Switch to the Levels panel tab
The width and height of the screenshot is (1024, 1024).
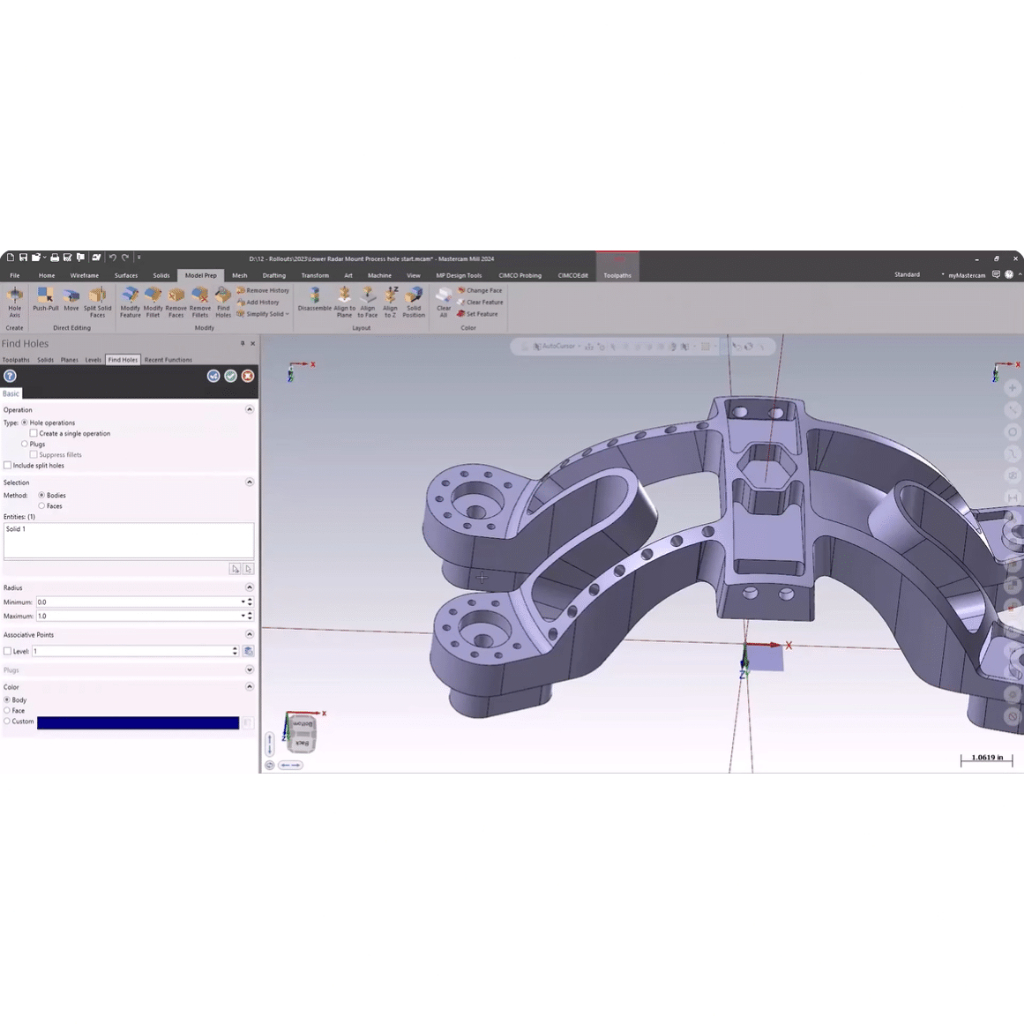pos(93,359)
